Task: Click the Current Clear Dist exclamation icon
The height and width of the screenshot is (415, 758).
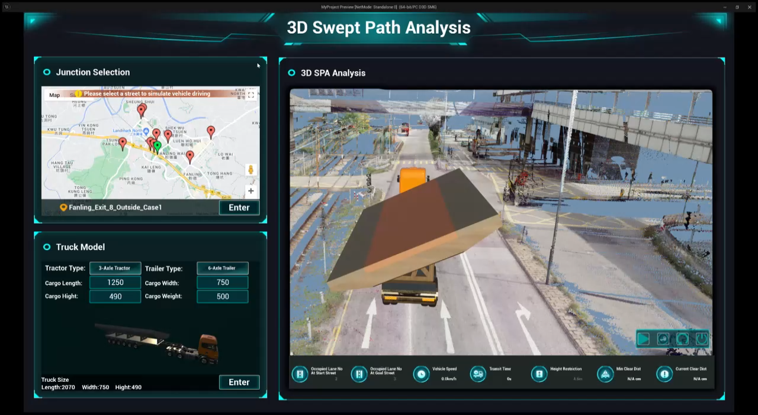Action: [664, 374]
